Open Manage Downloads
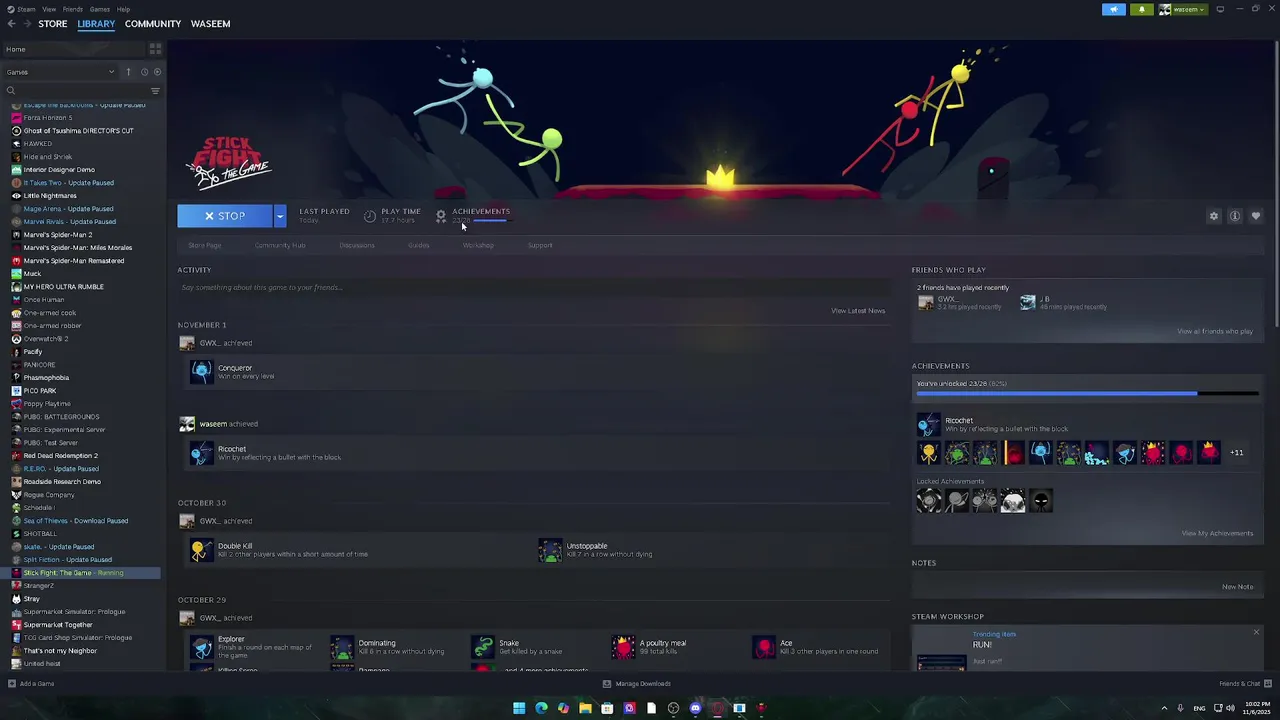The width and height of the screenshot is (1280, 720). point(636,684)
